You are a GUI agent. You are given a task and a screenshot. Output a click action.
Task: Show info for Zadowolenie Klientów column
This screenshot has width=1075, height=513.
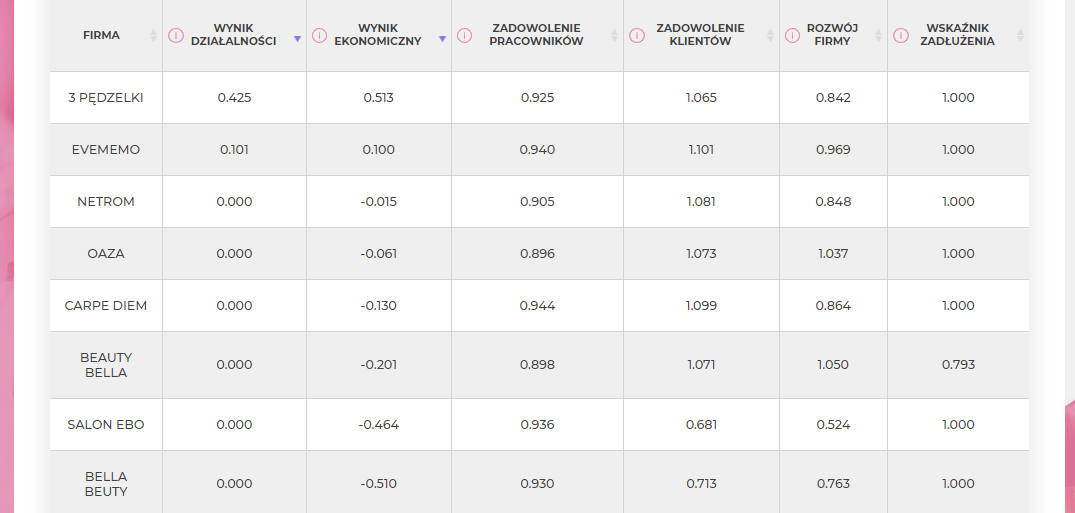click(x=637, y=35)
